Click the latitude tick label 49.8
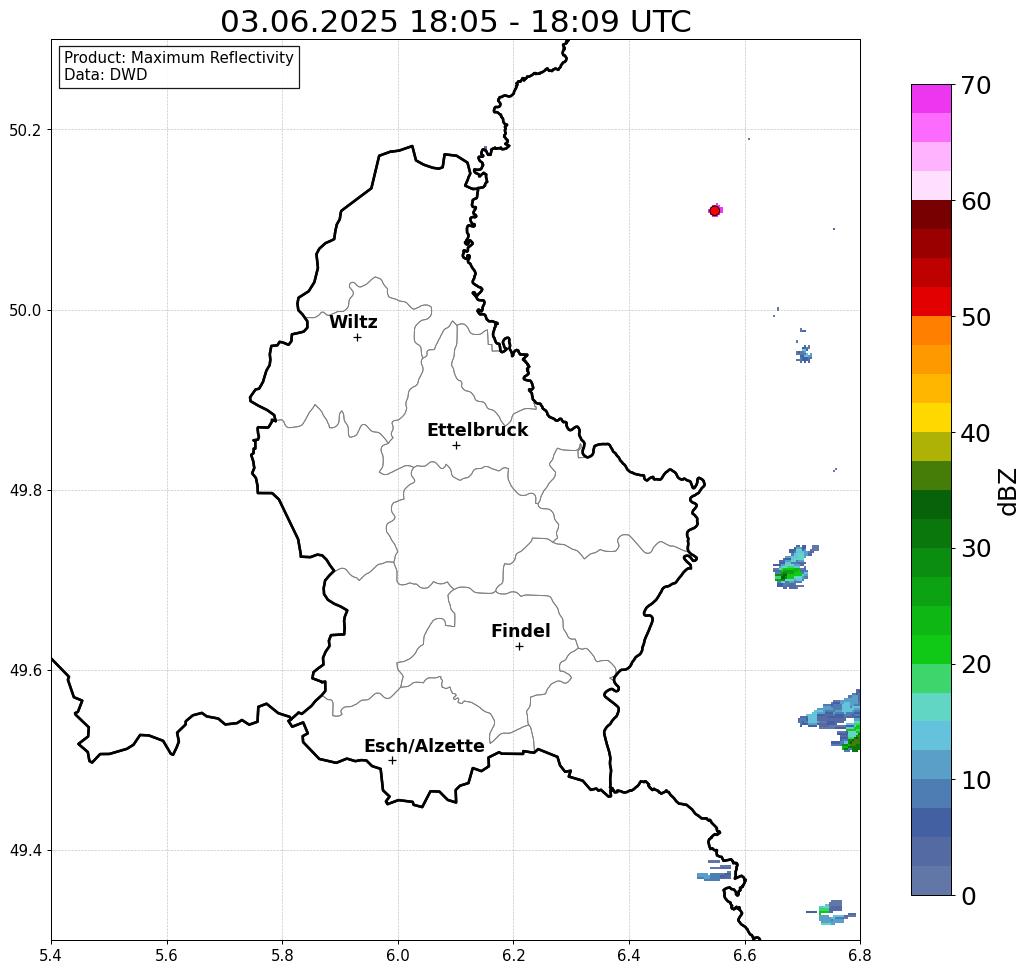The width and height of the screenshot is (1029, 973). tap(25, 490)
